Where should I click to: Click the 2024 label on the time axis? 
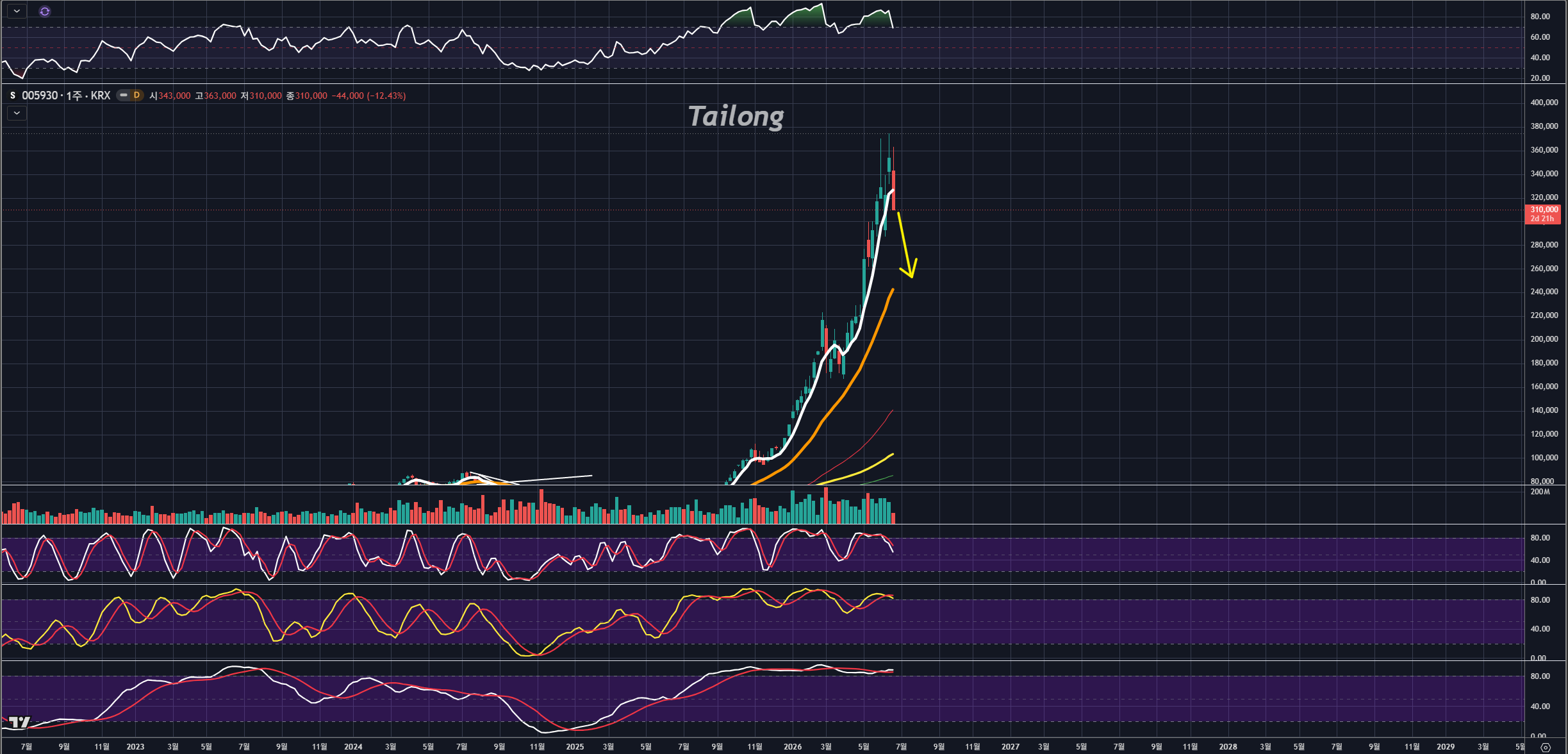pos(353,747)
